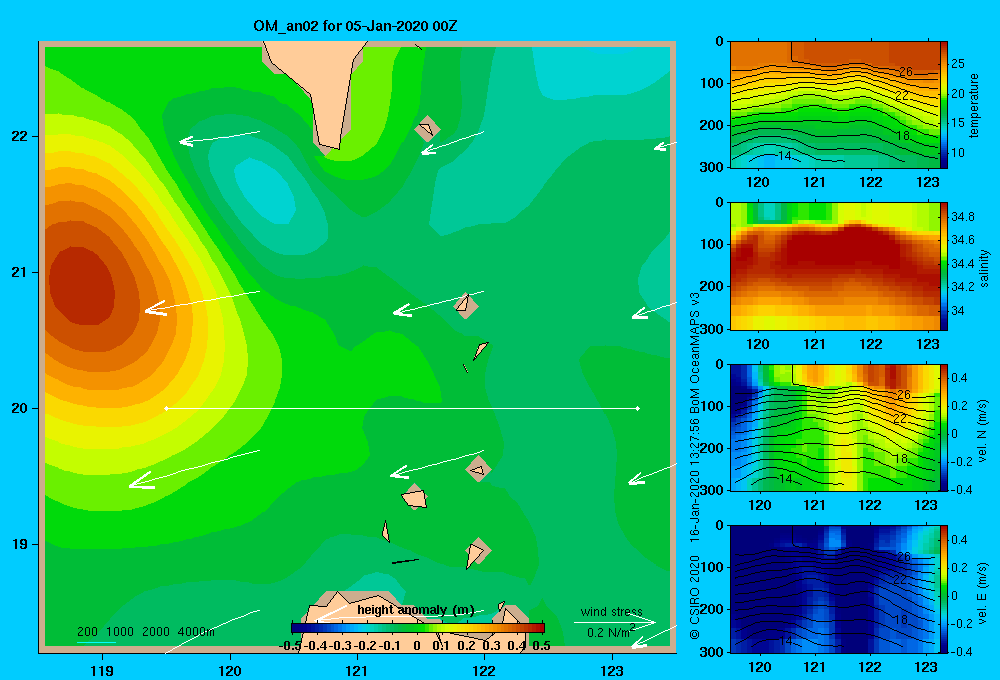Click the "34" tick on salinity colorbar
This screenshot has width=1000, height=680.
[x=958, y=311]
